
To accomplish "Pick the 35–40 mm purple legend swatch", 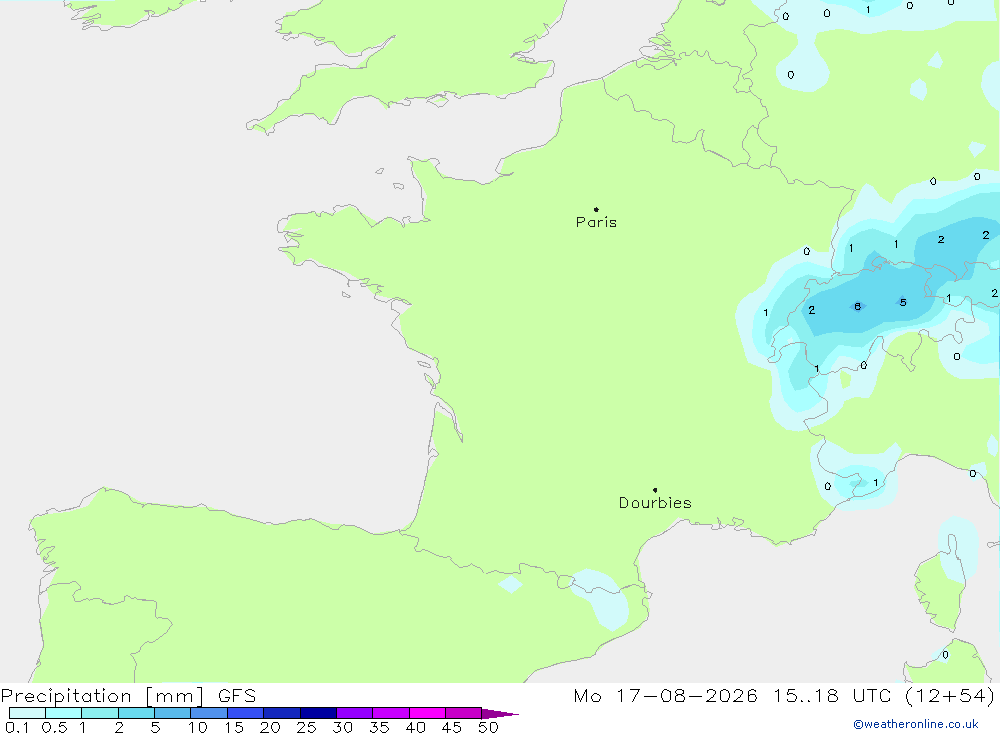I will [x=391, y=713].
